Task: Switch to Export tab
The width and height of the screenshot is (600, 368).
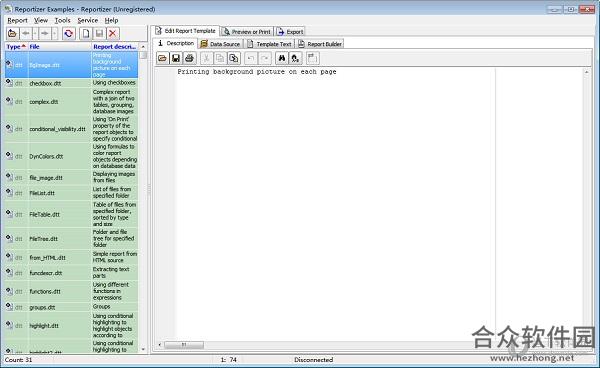Action: (290, 32)
